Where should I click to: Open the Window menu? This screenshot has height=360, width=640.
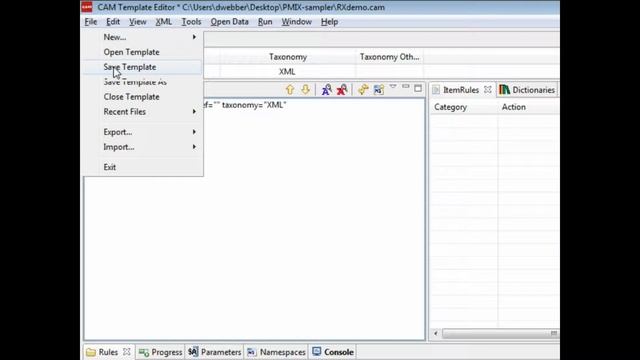(x=296, y=22)
